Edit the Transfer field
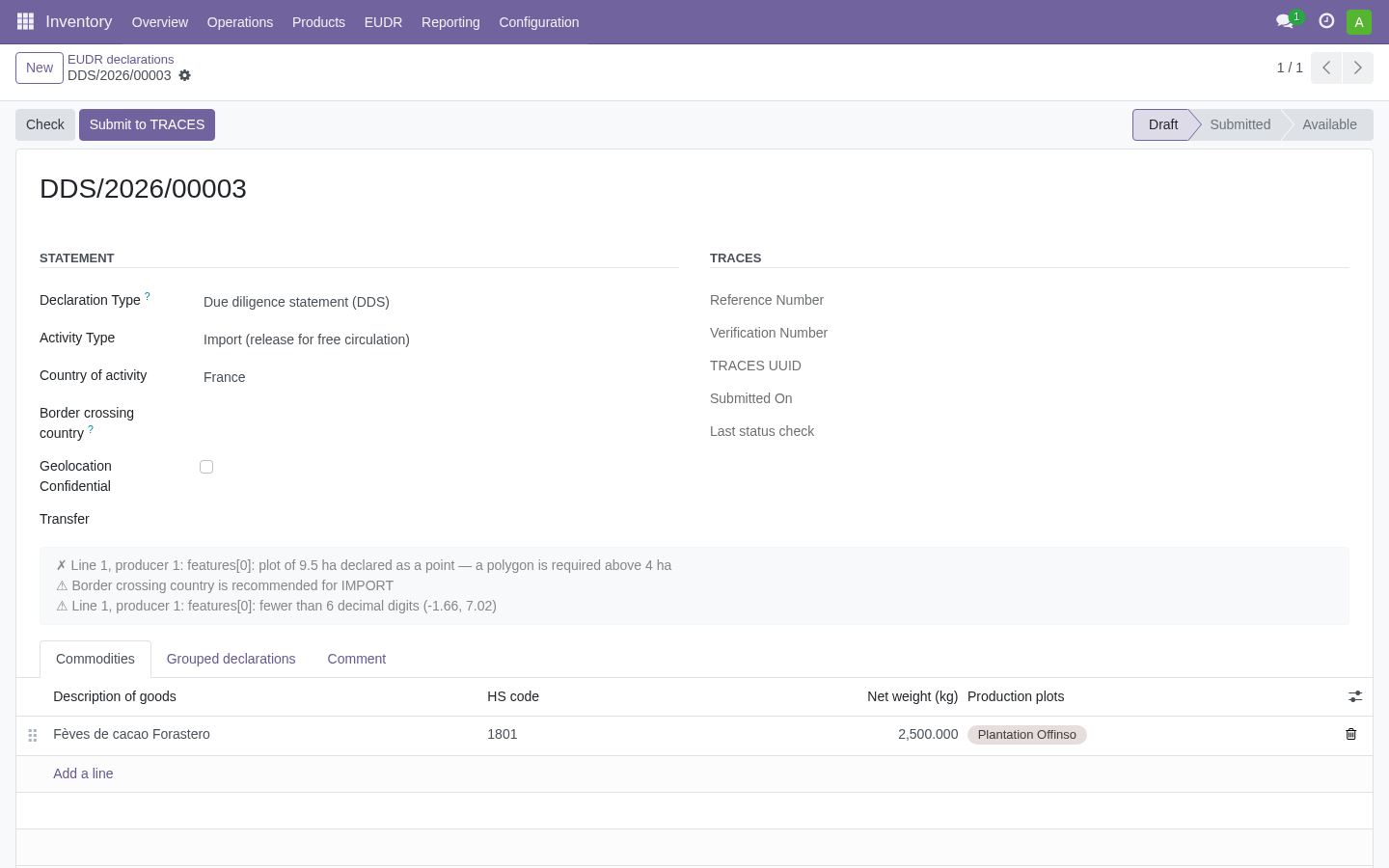The width and height of the screenshot is (1389, 868). (x=440, y=519)
